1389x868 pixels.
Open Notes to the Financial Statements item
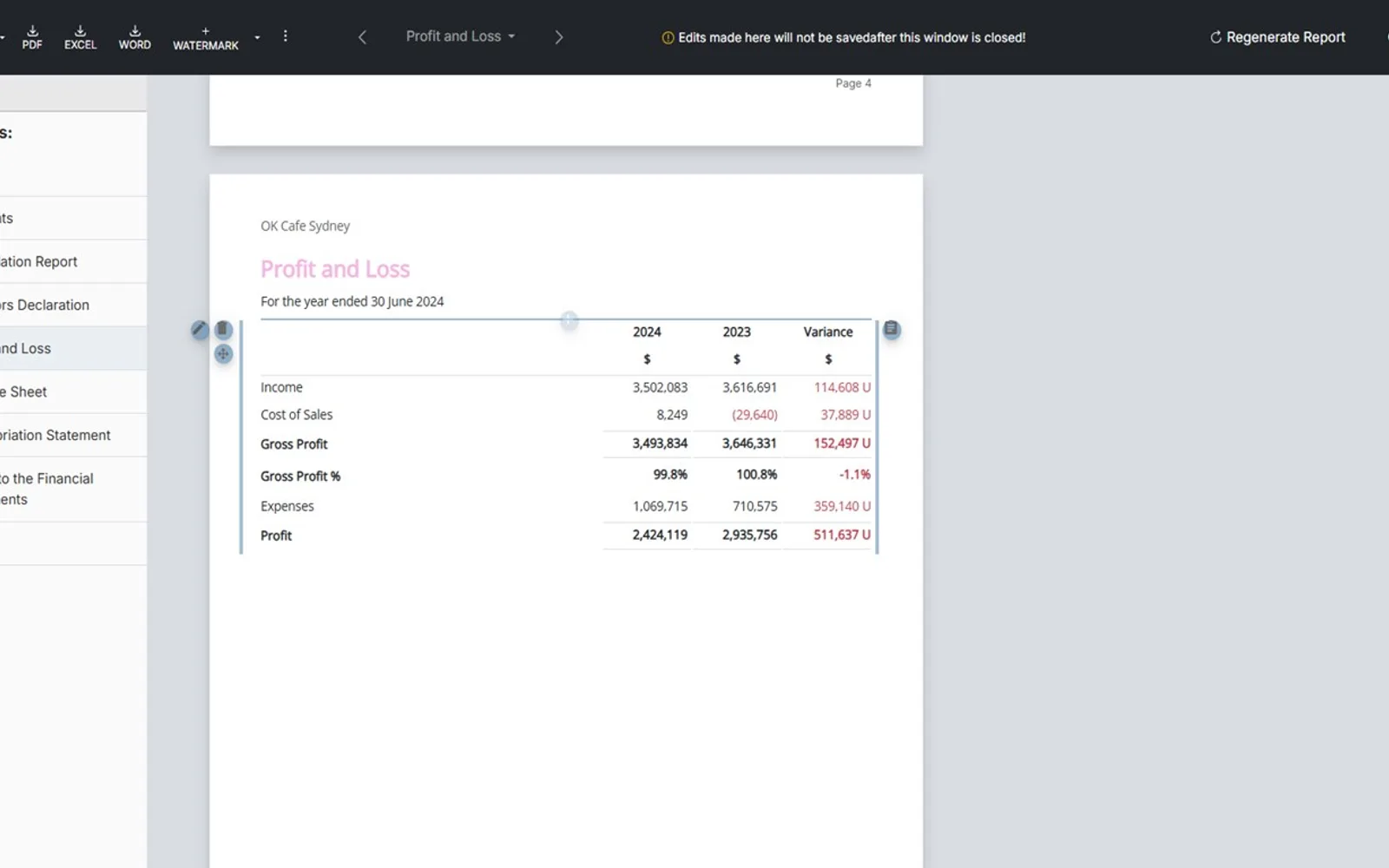click(73, 489)
